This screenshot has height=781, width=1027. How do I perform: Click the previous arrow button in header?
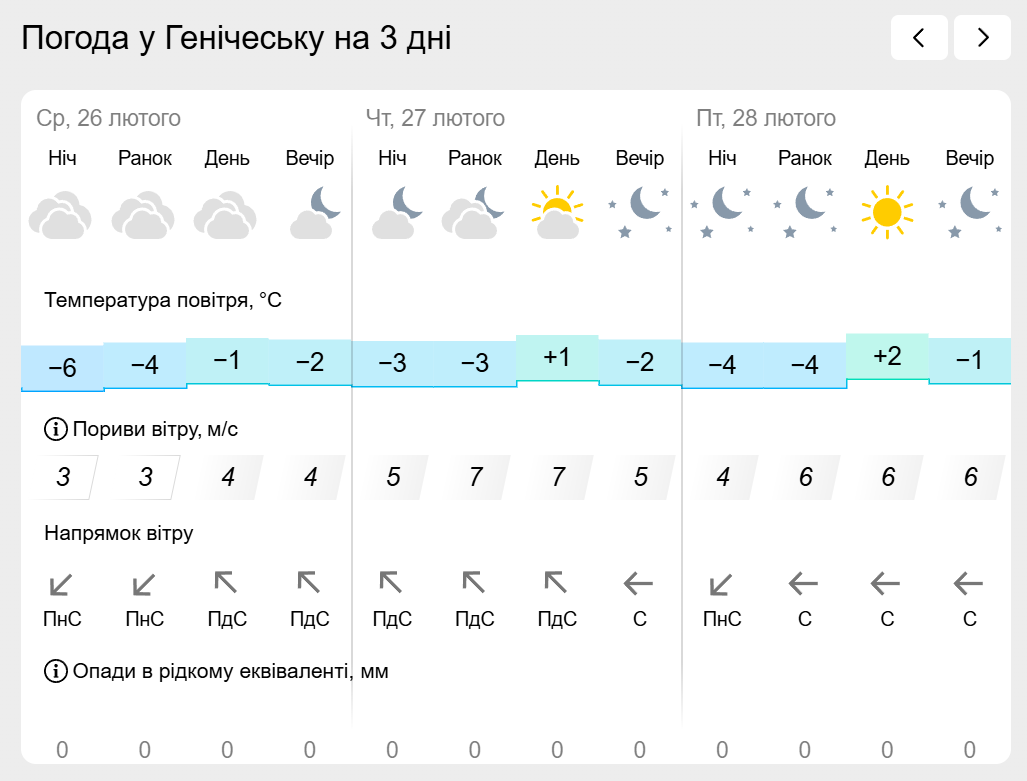click(919, 37)
